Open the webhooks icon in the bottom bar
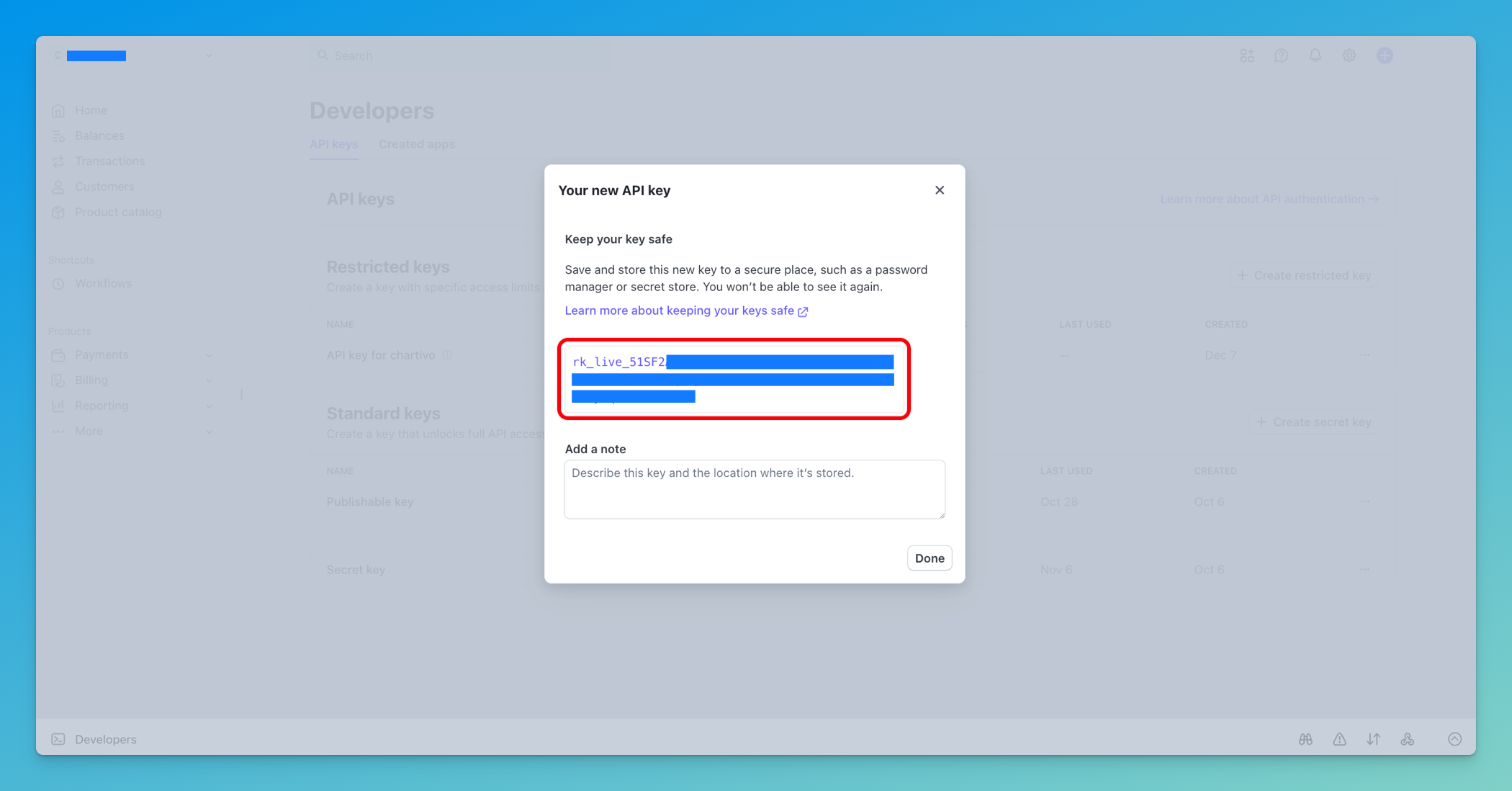 (x=1408, y=738)
